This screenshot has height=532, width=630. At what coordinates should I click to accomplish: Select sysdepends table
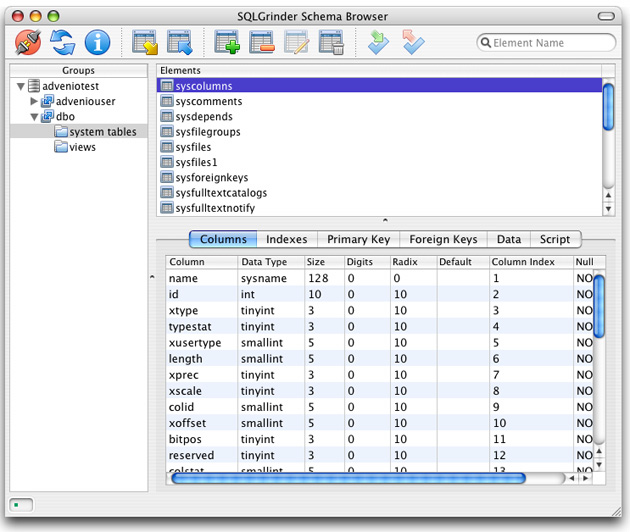coord(379,116)
